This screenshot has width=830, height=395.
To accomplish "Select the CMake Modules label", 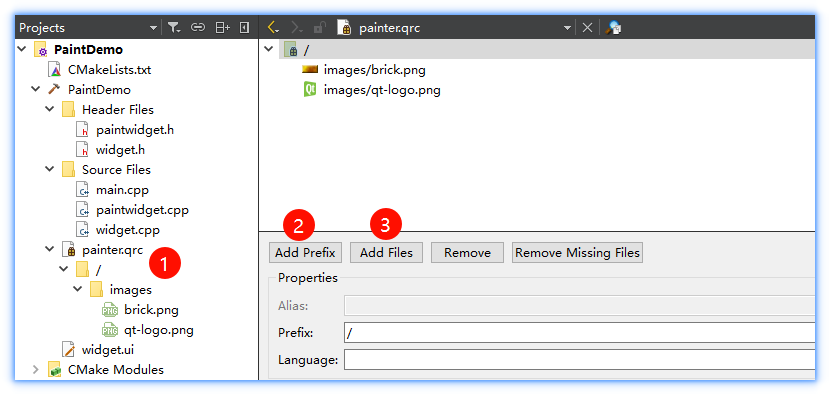I will click(x=116, y=370).
